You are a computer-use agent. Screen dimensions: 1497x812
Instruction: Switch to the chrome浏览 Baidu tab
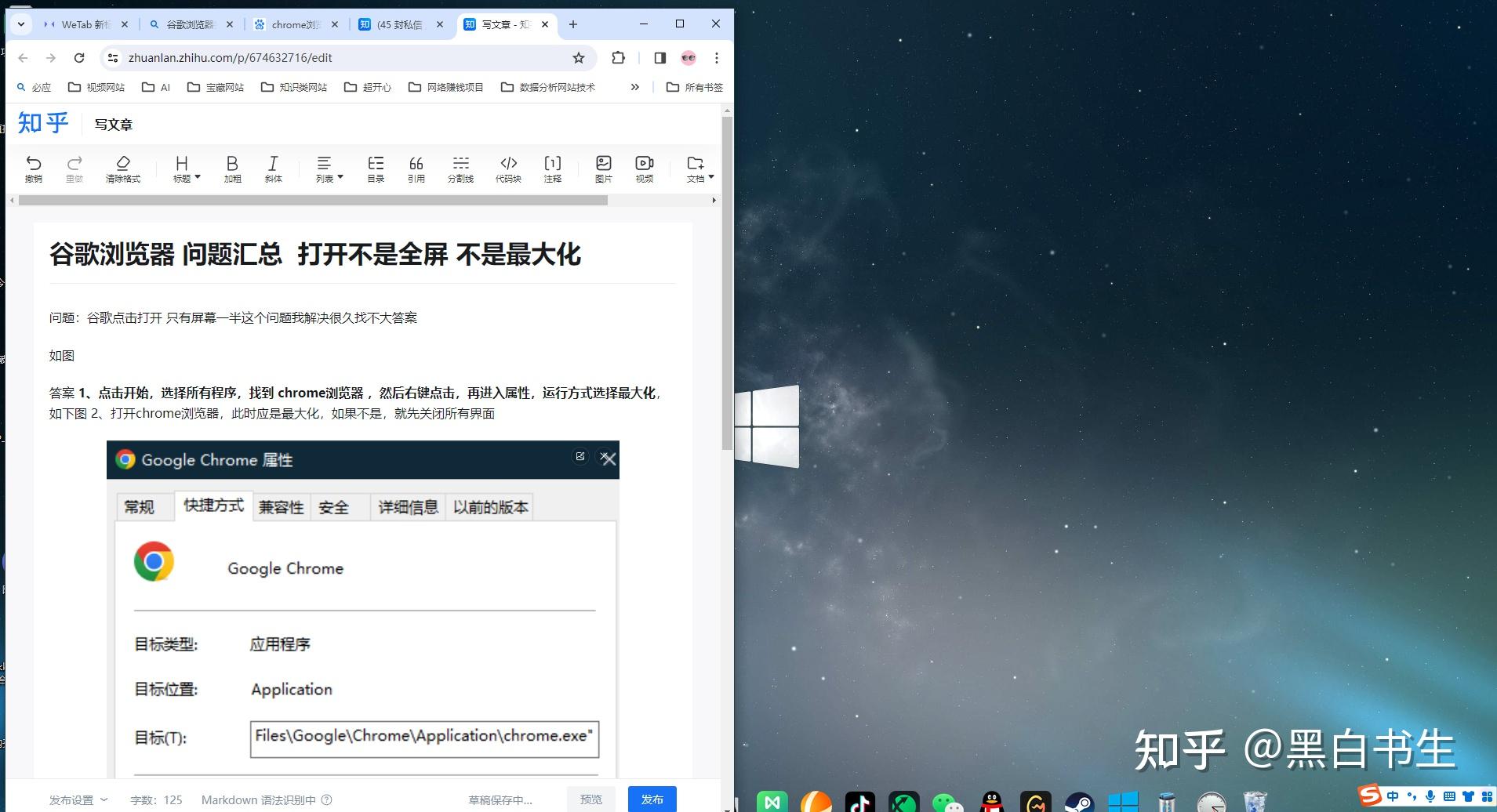tap(296, 24)
